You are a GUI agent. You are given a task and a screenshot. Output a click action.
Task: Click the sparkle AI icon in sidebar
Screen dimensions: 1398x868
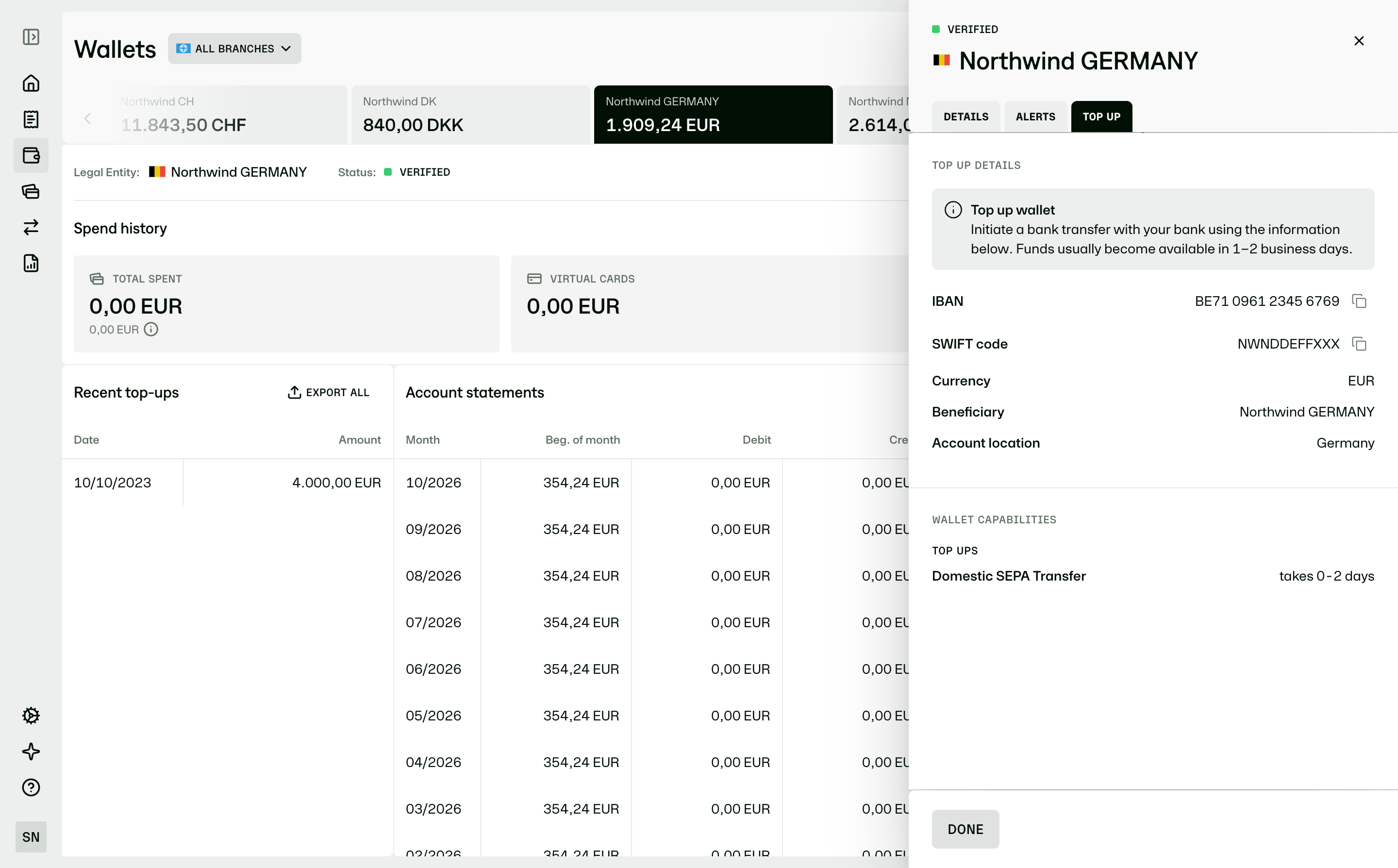tap(31, 751)
